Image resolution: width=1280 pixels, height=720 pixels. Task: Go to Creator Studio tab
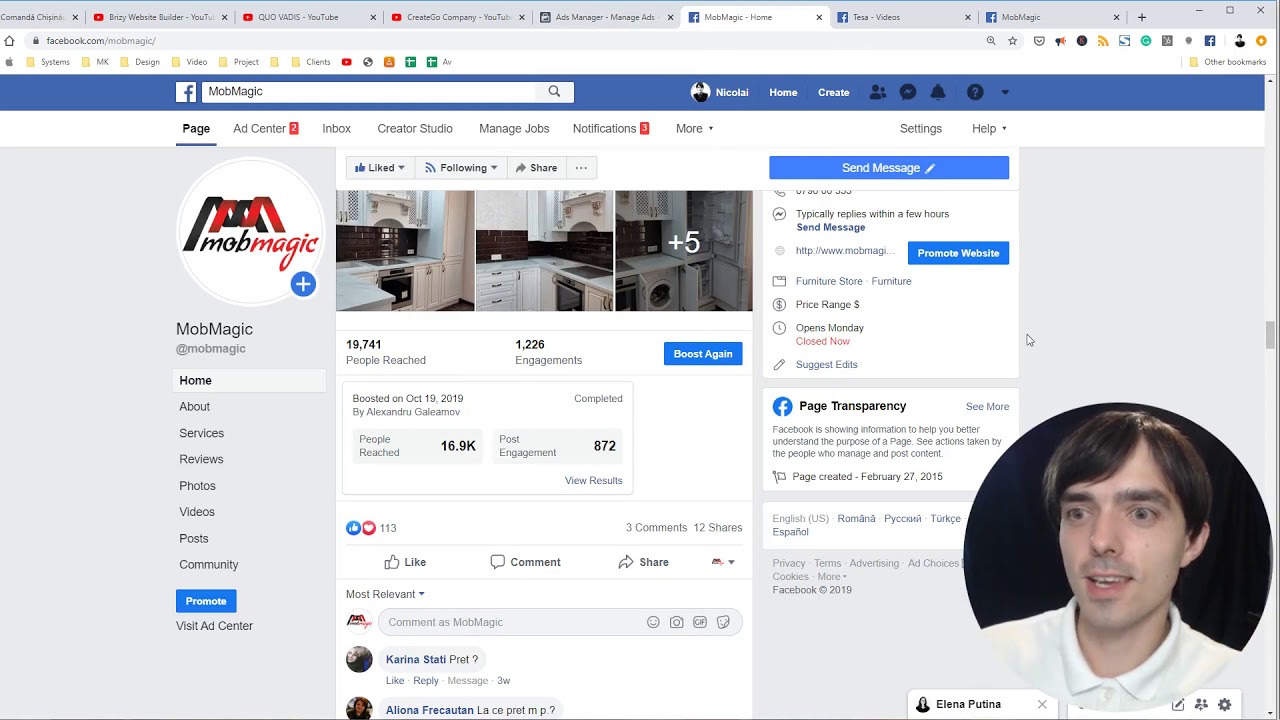(415, 128)
